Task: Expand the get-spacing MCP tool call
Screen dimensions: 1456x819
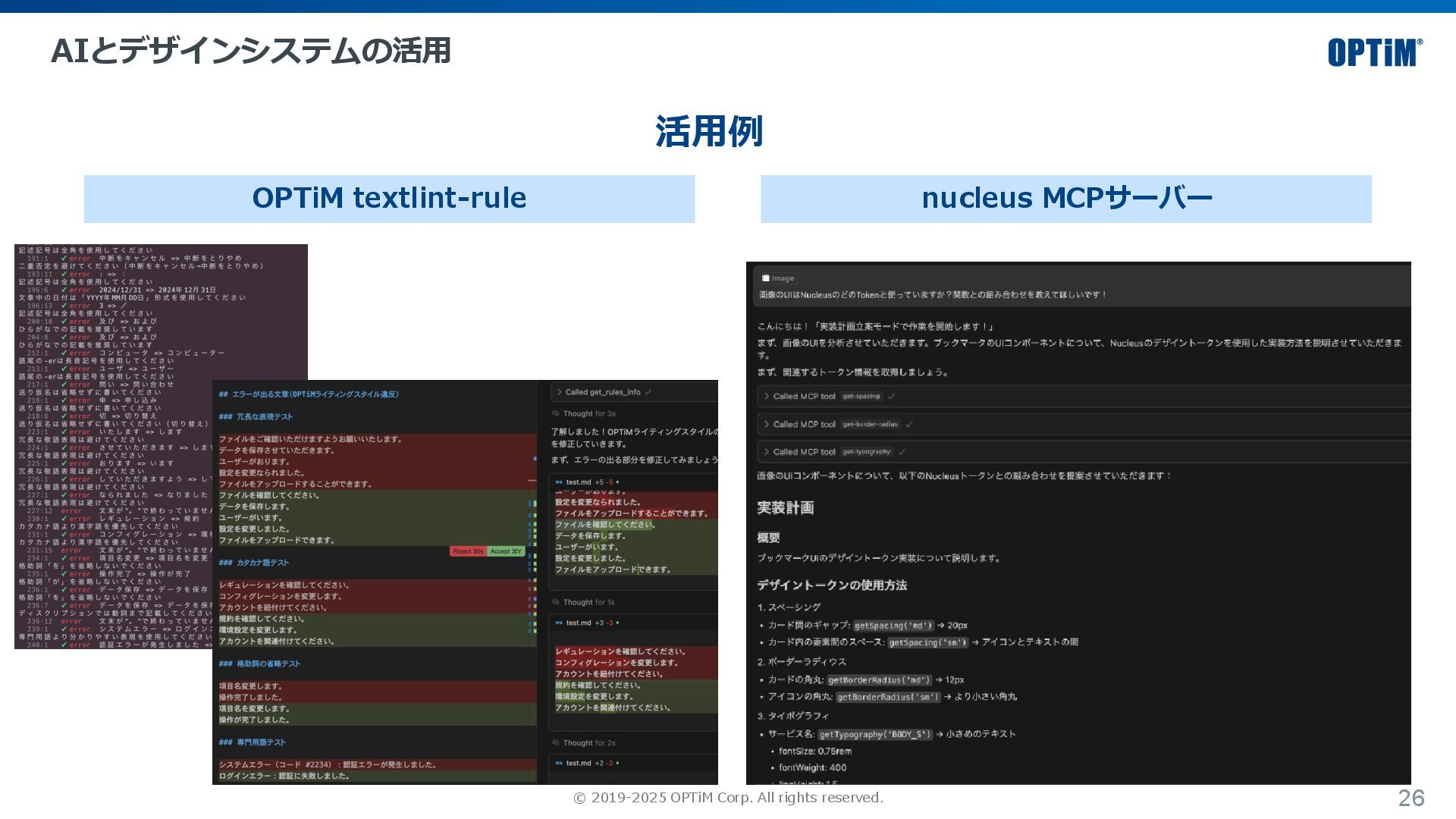Action: (x=767, y=397)
